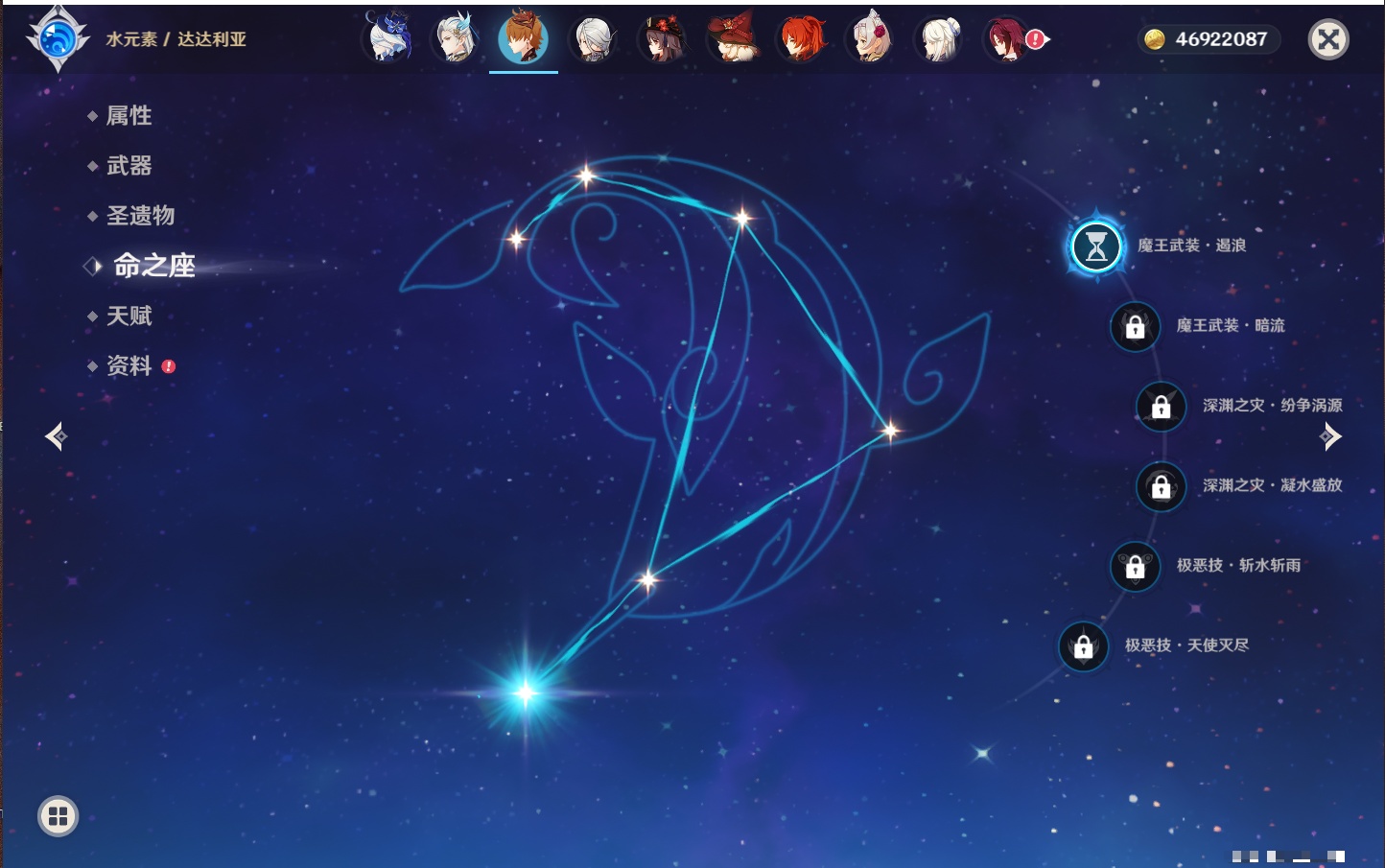1385x868 pixels.
Task: Click the locked 极恶技·天使灭尽 node
Action: 1083,646
